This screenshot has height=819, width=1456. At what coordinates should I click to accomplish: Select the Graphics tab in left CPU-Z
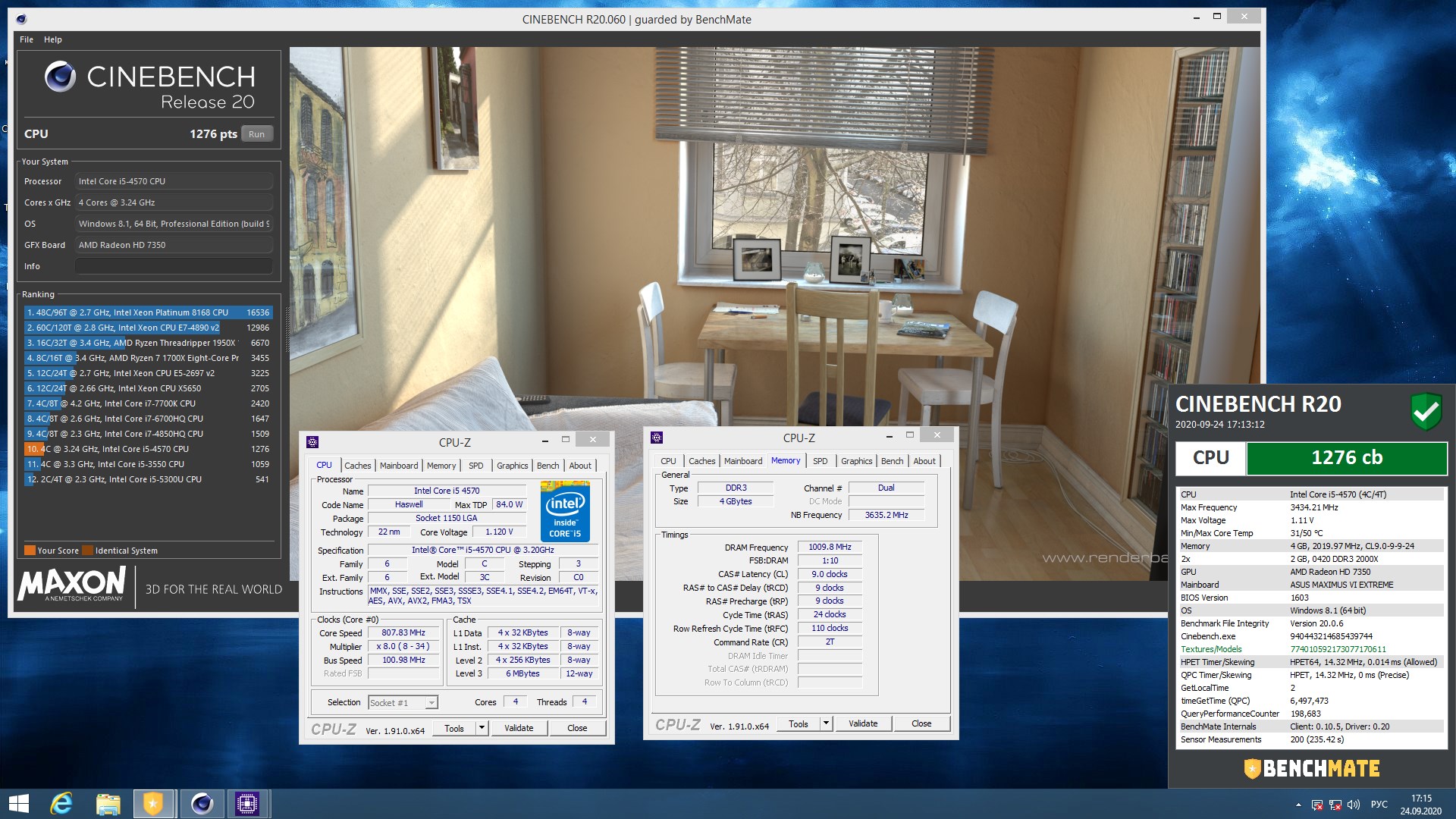tap(512, 466)
